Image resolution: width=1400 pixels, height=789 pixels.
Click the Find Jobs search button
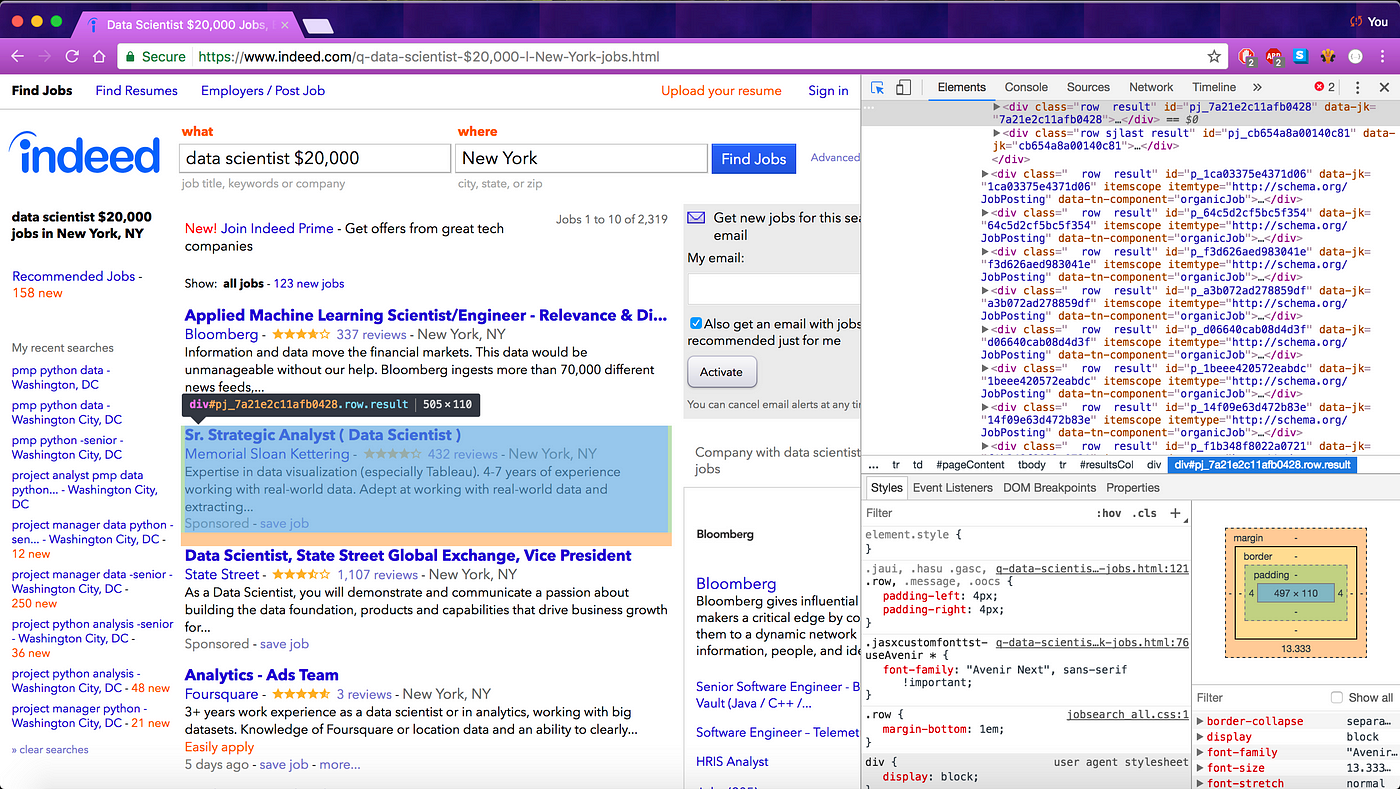[754, 158]
